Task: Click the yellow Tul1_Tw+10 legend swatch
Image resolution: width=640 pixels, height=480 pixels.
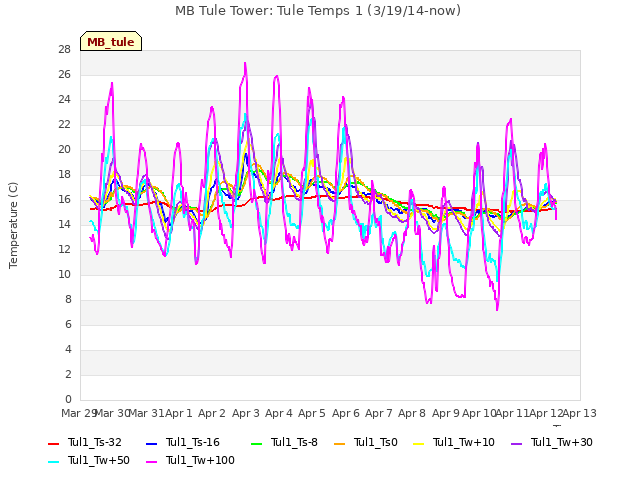Action: 418,444
